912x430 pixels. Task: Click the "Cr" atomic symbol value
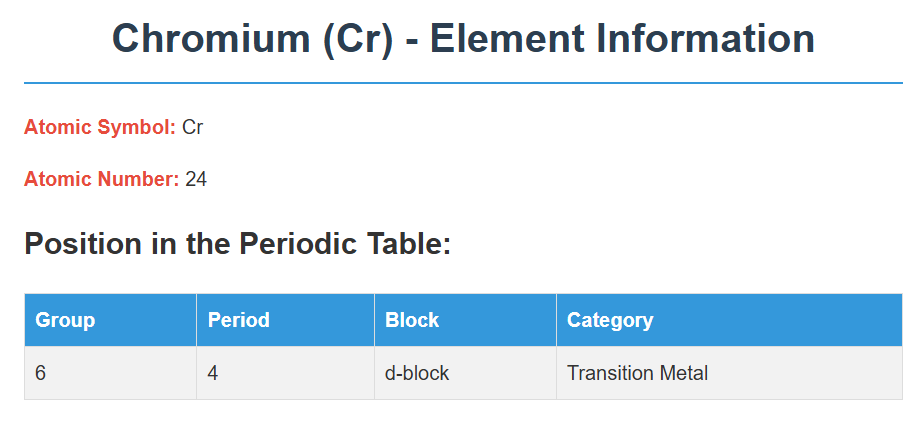point(193,127)
